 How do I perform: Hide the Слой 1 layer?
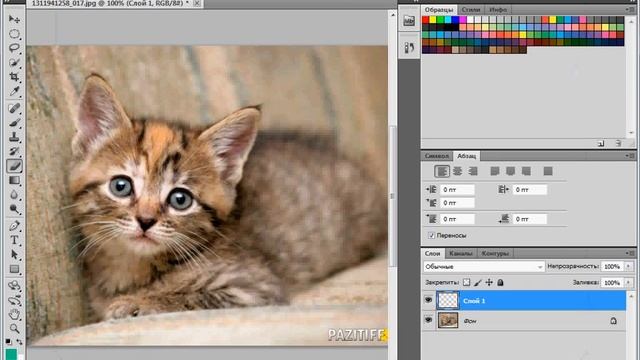pyautogui.click(x=428, y=300)
